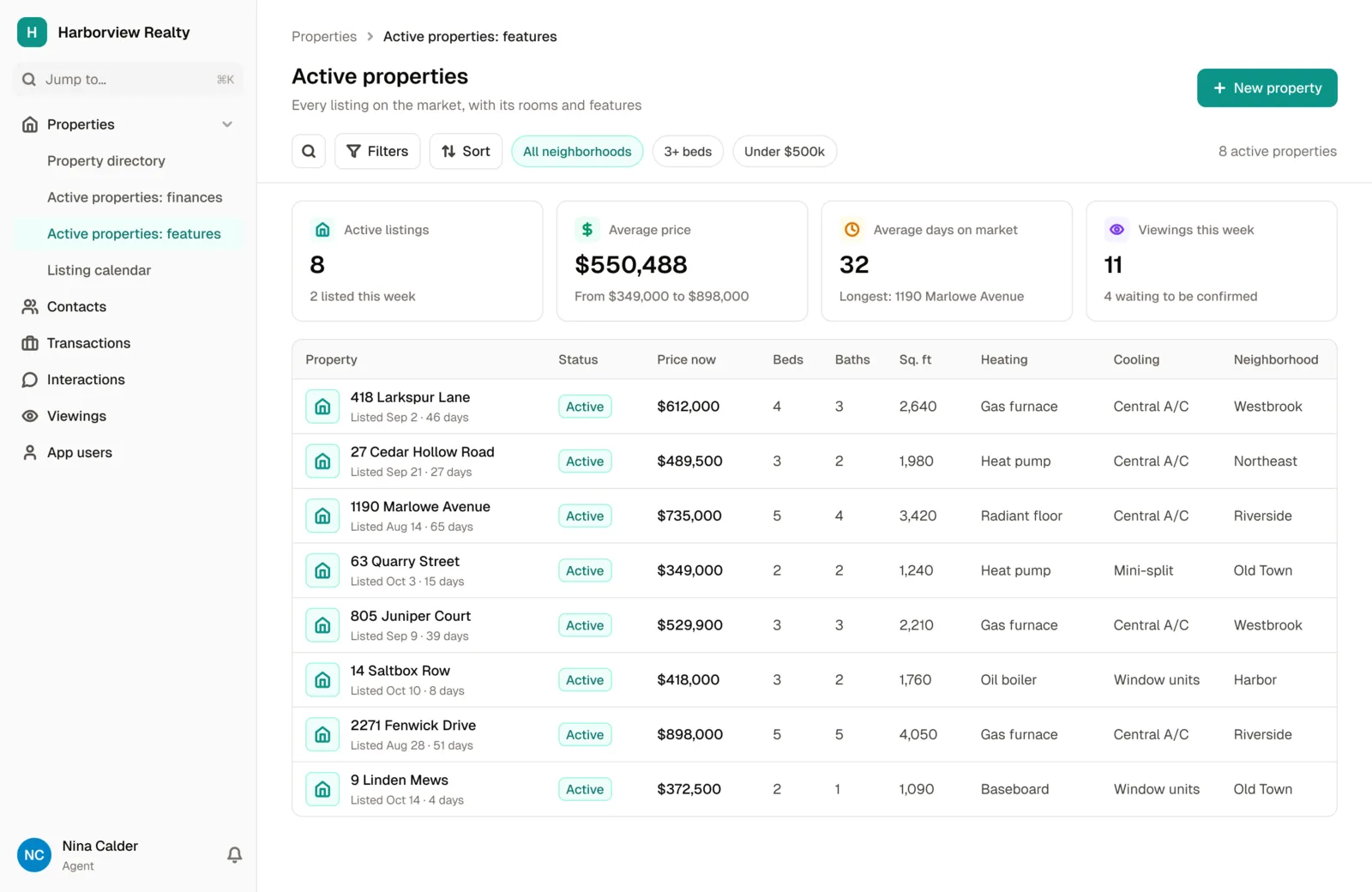
Task: Click the Properties breadcrumb link
Action: pos(324,36)
